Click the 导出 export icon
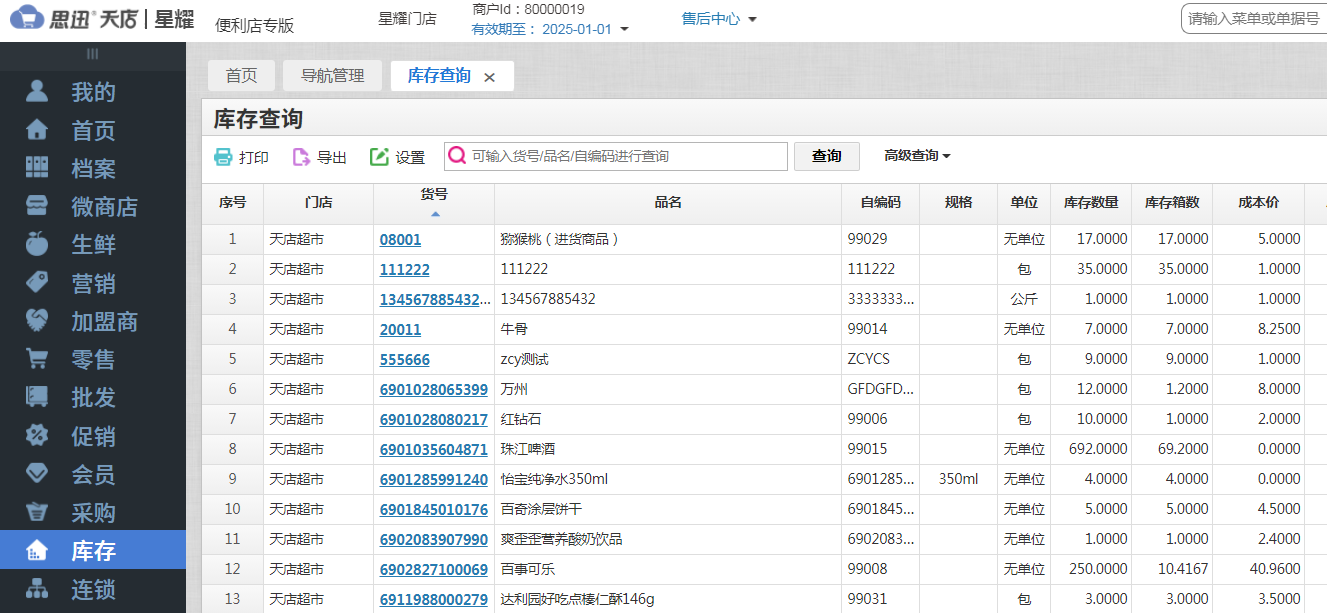This screenshot has height=613, width=1327. pos(301,157)
